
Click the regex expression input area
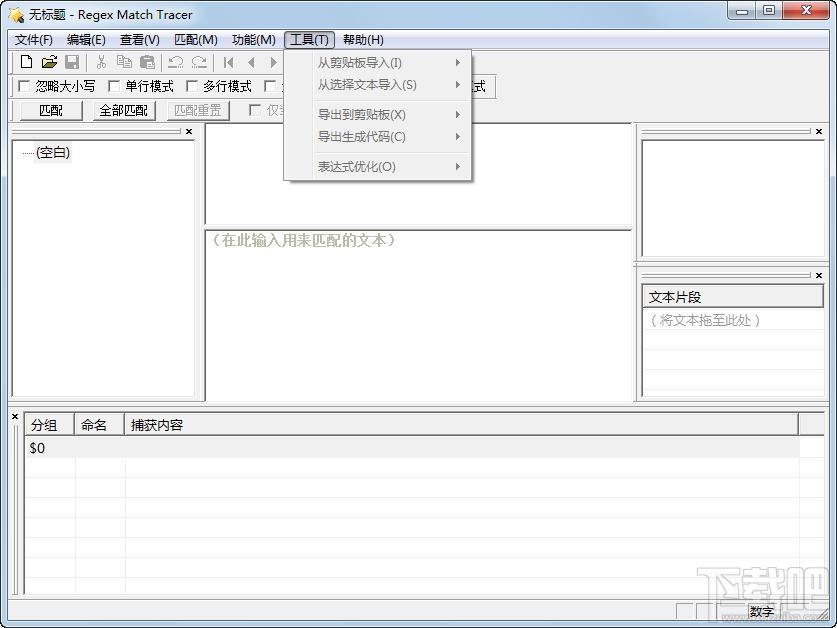tap(418, 174)
